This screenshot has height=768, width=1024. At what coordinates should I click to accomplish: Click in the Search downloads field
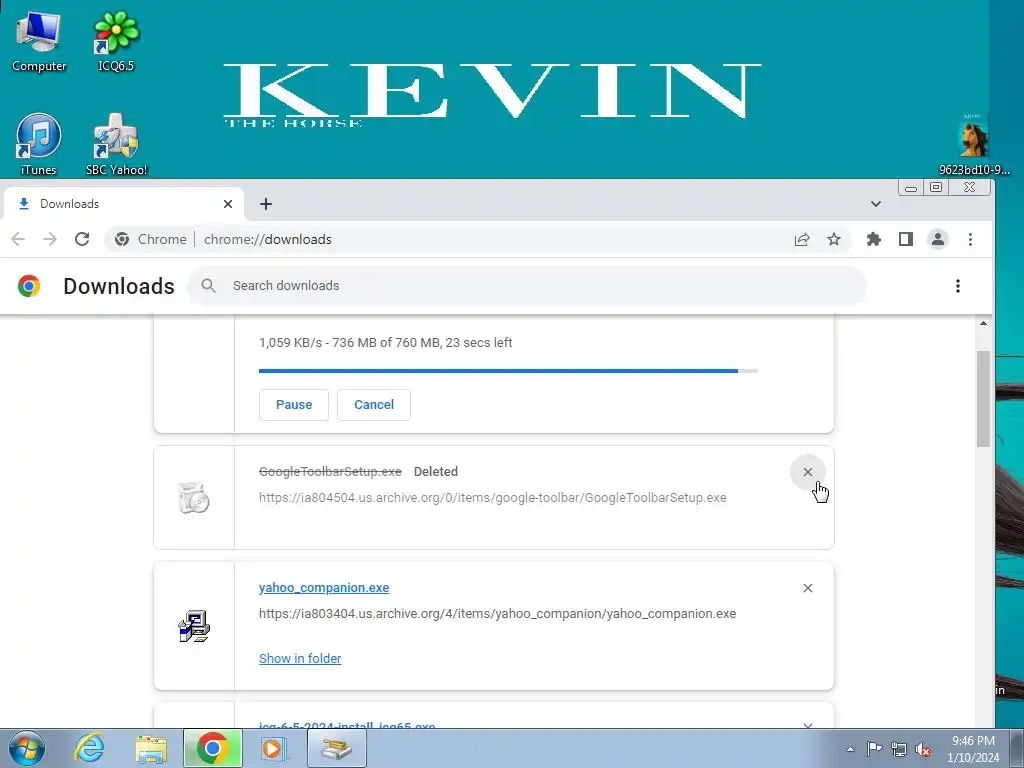click(x=527, y=285)
